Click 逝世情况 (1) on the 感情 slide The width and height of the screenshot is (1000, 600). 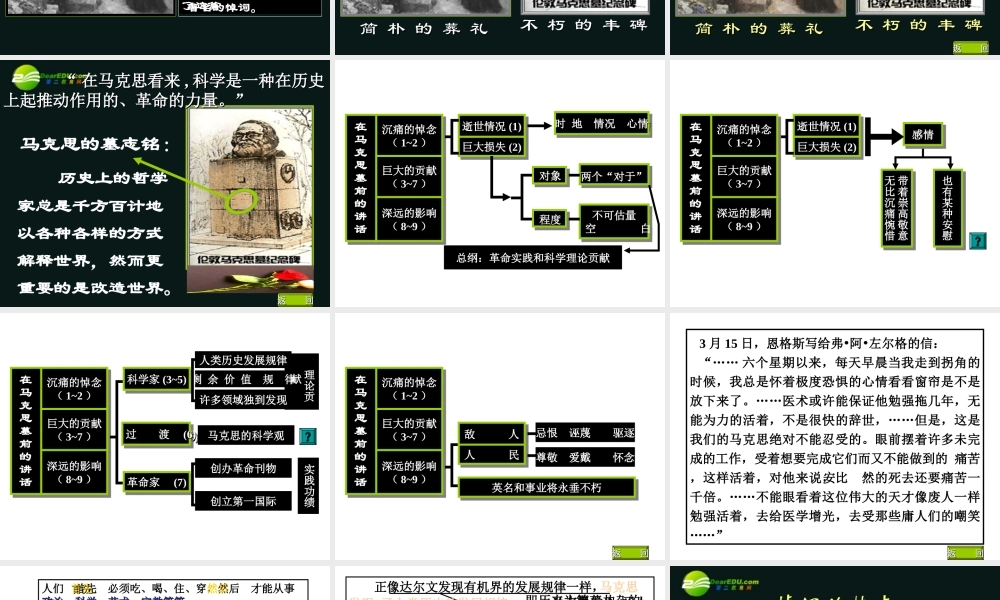(827, 127)
